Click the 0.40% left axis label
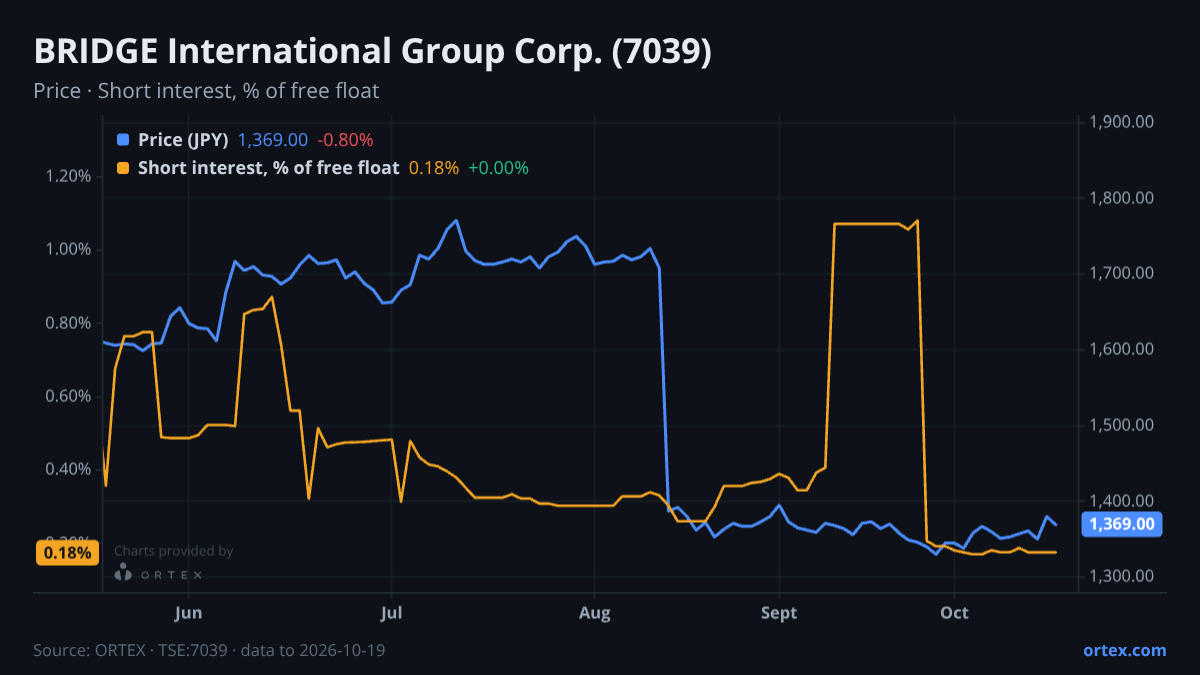 69,469
